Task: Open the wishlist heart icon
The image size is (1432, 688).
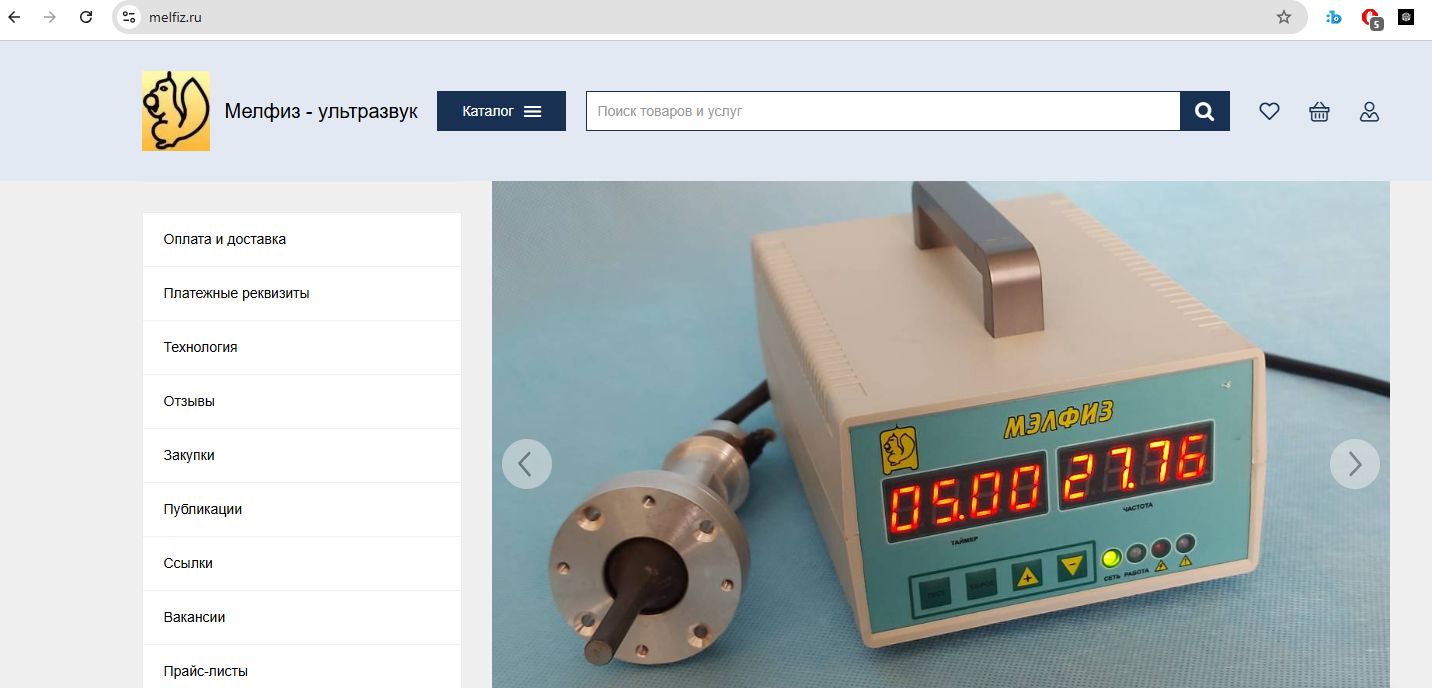Action: point(1269,111)
